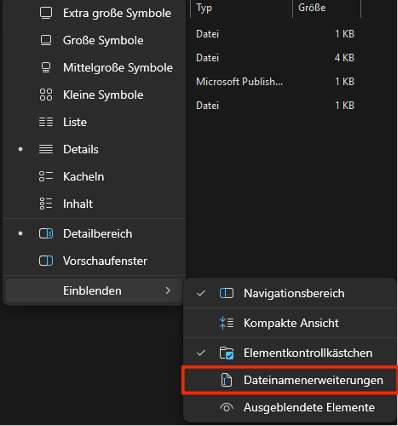Toggle the Vorschaufenster pane
The height and width of the screenshot is (426, 398).
click(x=94, y=261)
